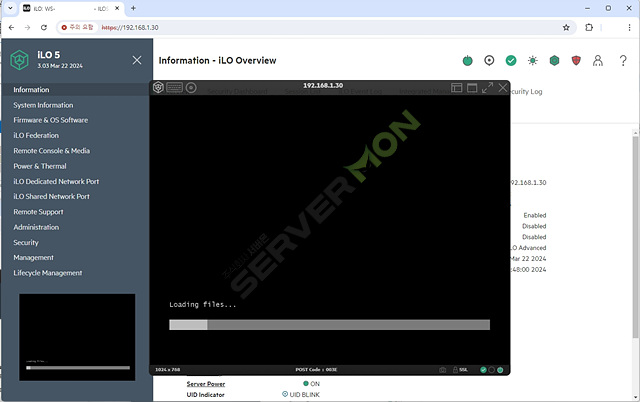Go to Remote Support
640x402 pixels.
(38, 212)
